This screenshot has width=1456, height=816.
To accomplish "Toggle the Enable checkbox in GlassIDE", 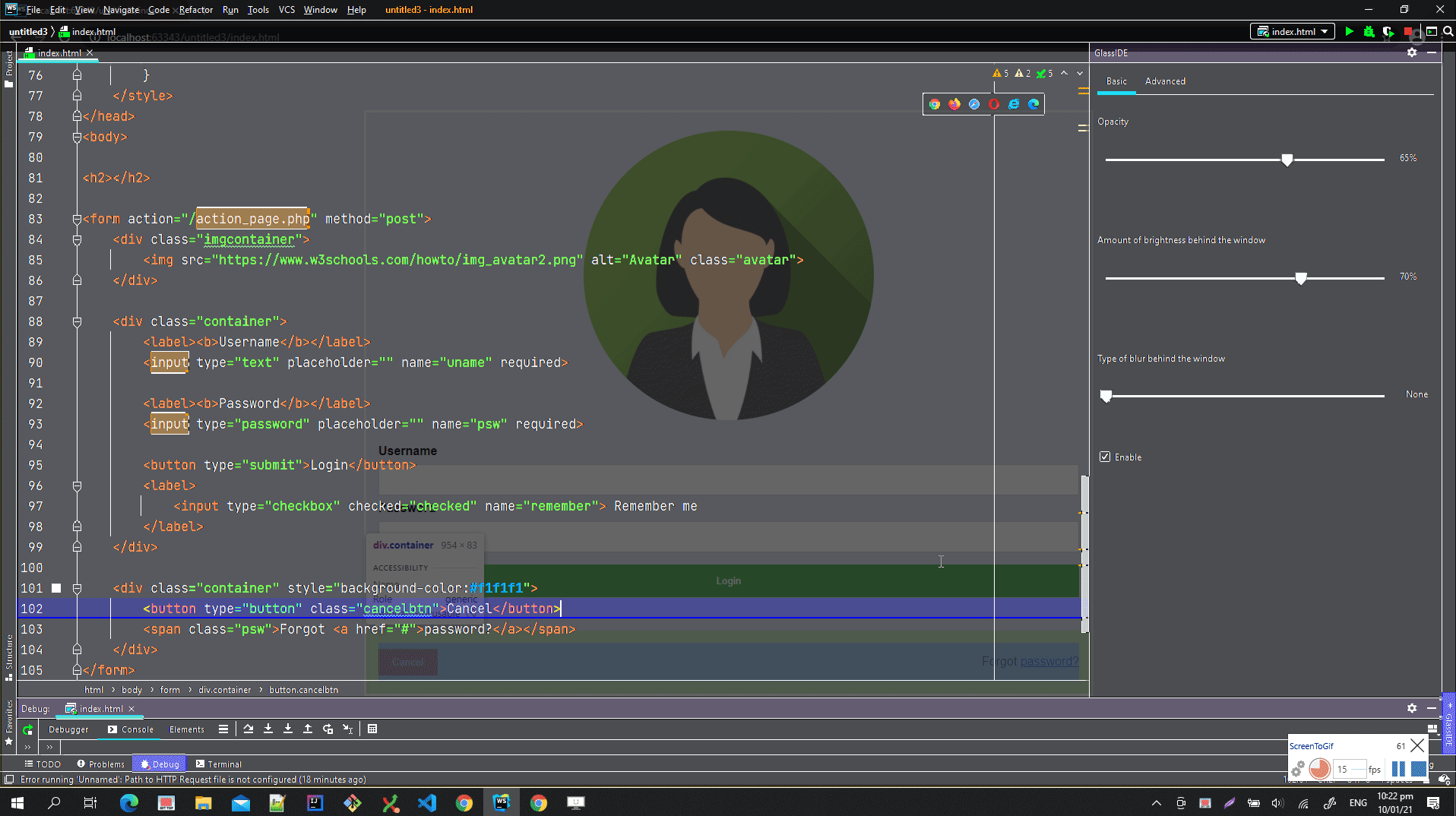I will (x=1105, y=457).
